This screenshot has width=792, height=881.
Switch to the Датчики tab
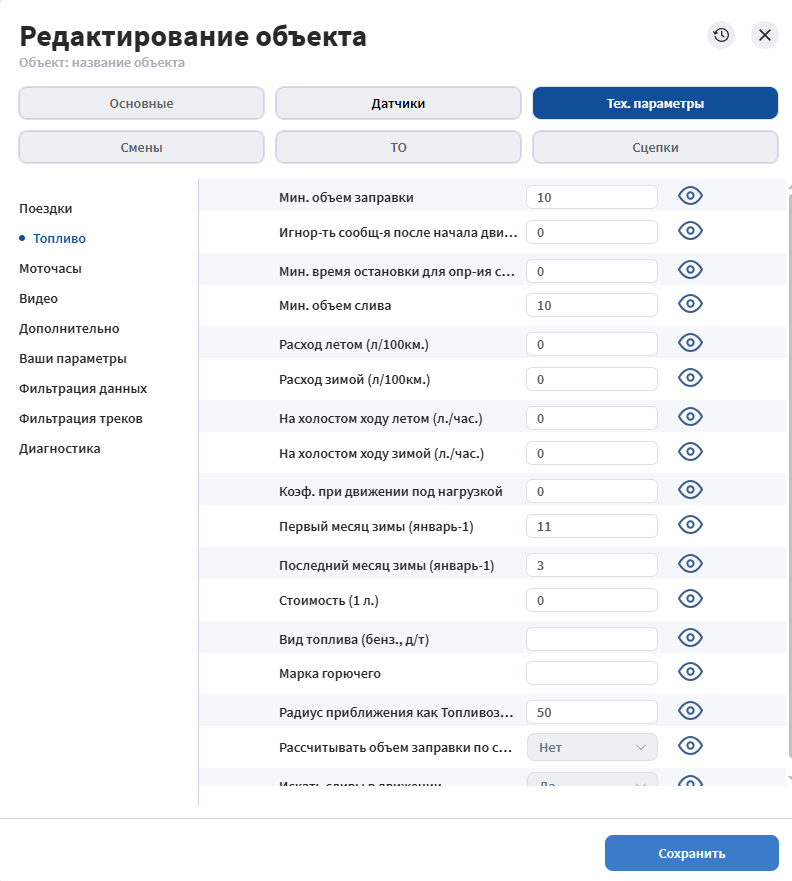(x=398, y=103)
